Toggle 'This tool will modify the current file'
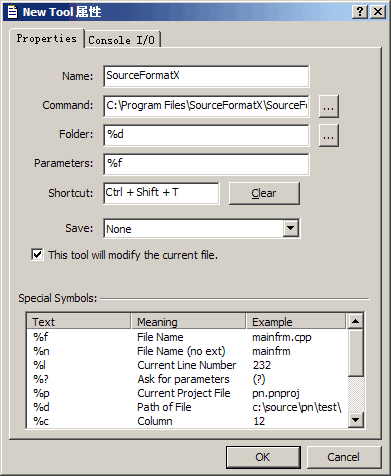This screenshot has width=391, height=476. 37,255
